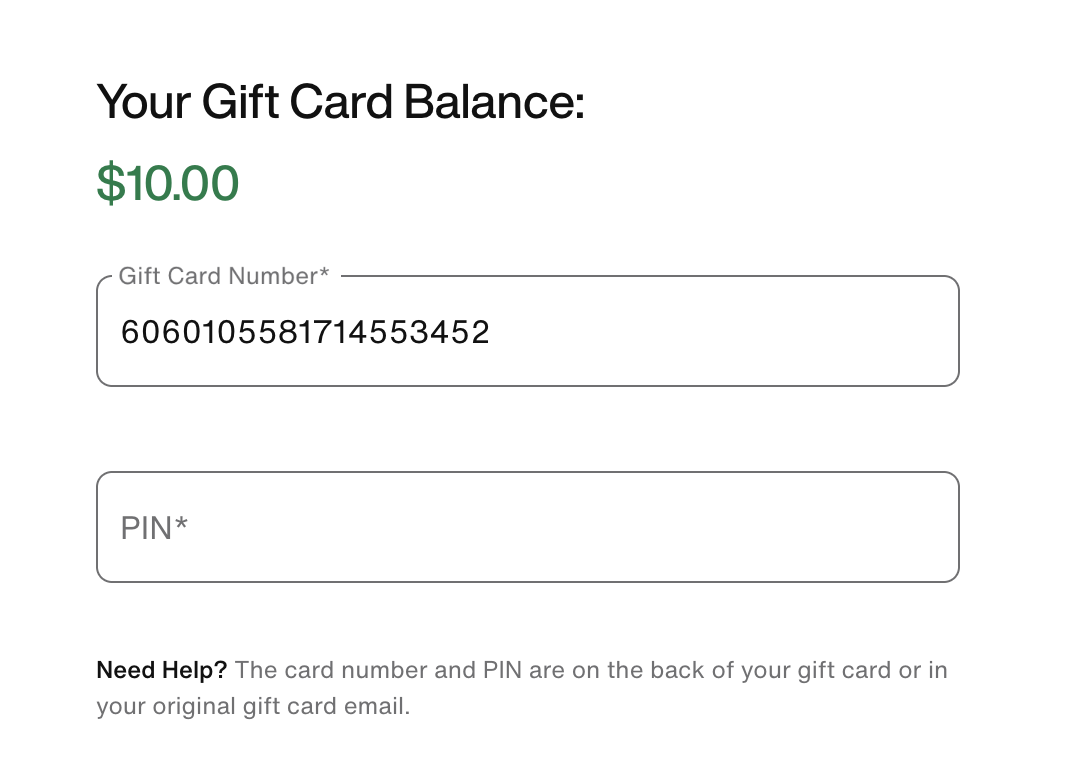Viewport: 1090px width, 768px height.
Task: Click empty space right of the card number digits
Action: 720,332
